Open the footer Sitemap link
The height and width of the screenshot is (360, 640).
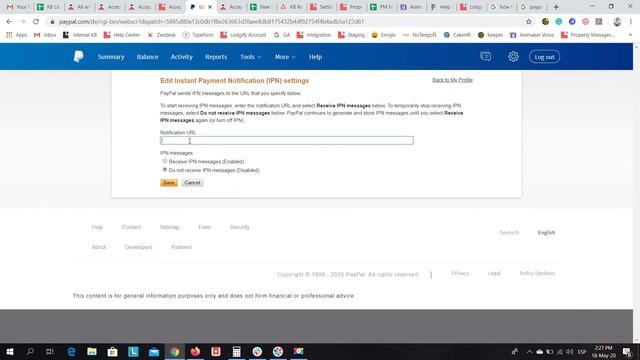(x=169, y=227)
